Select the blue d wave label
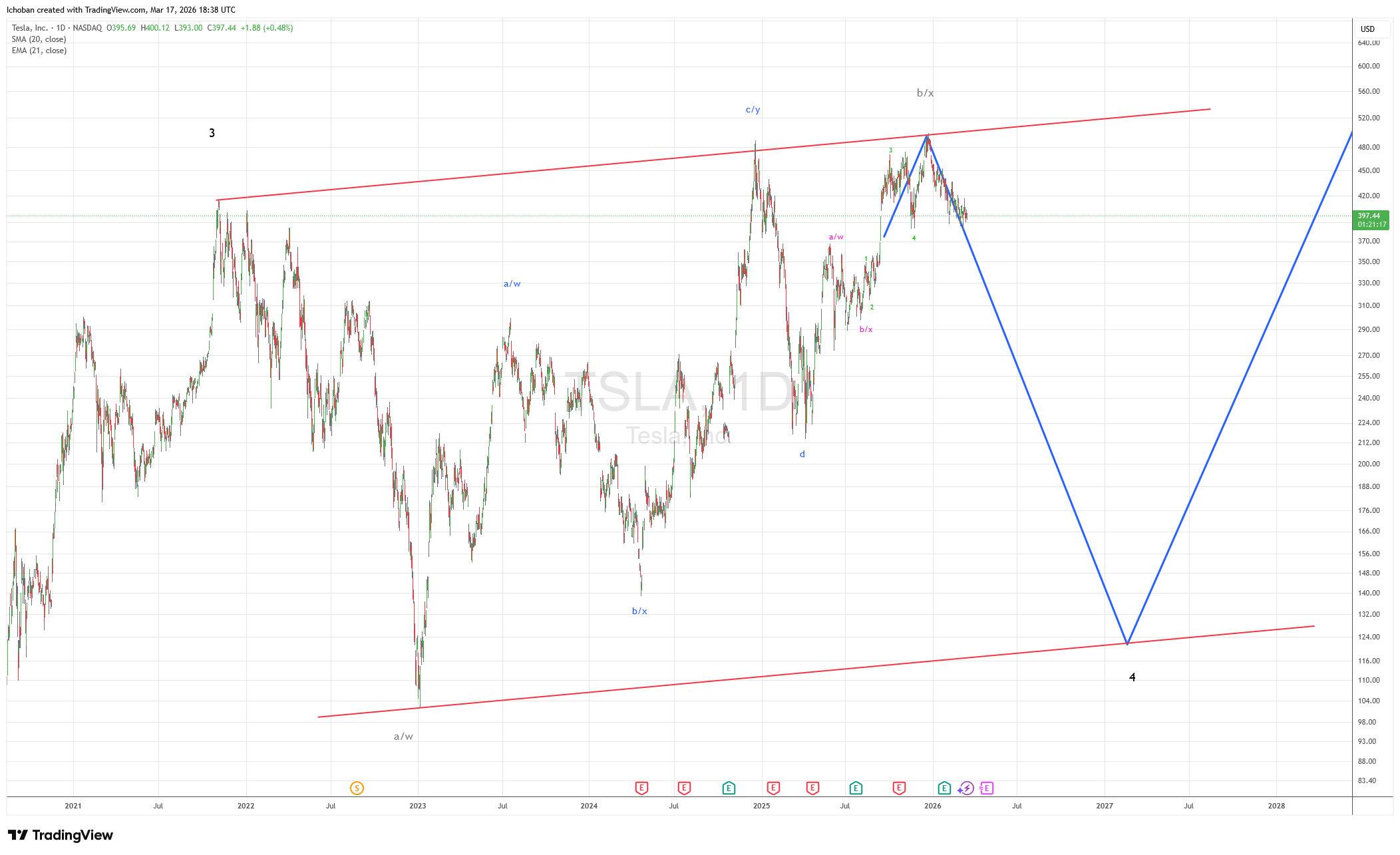This screenshot has height=855, width=1400. click(802, 454)
